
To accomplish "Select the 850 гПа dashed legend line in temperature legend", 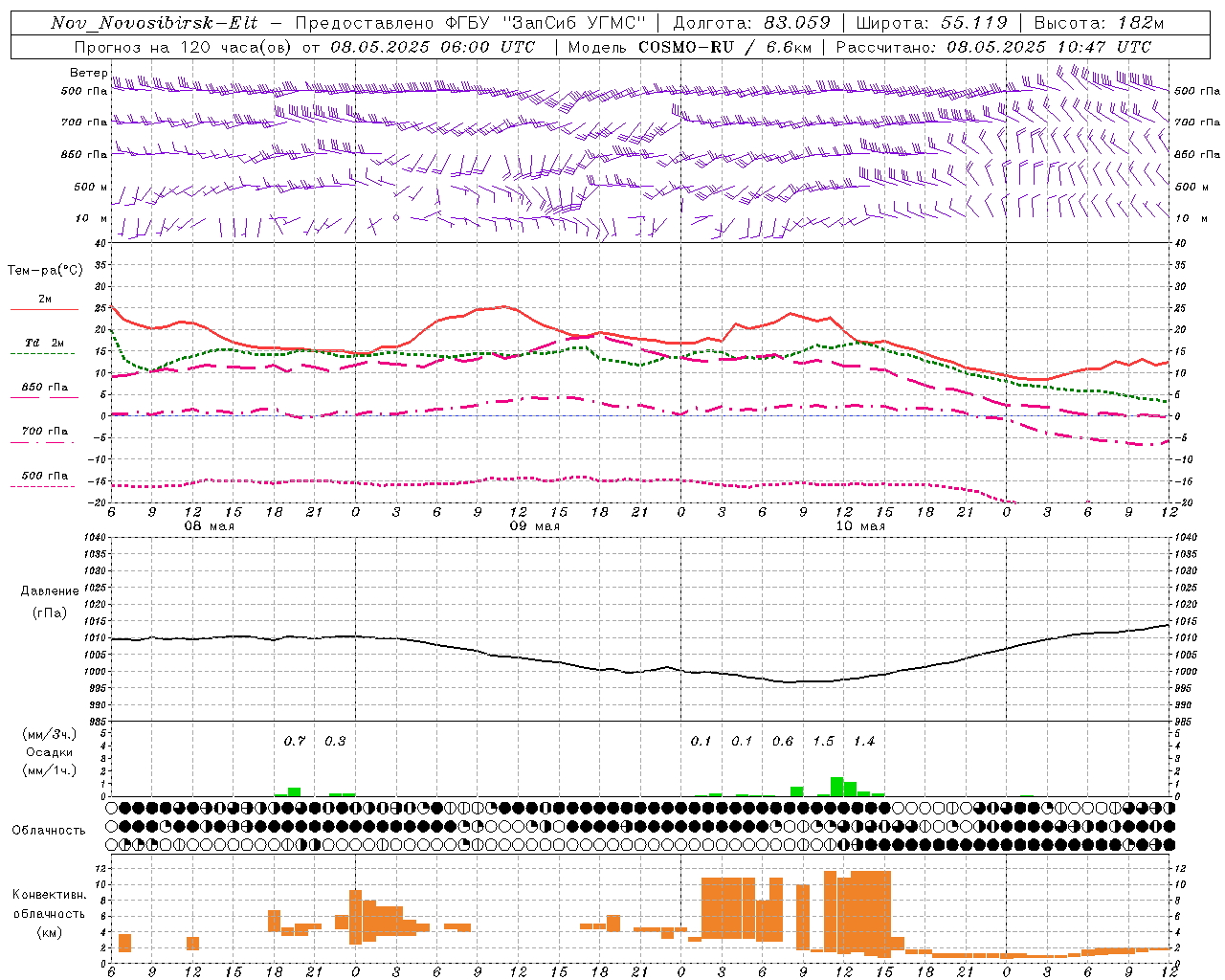I will pos(44,397).
